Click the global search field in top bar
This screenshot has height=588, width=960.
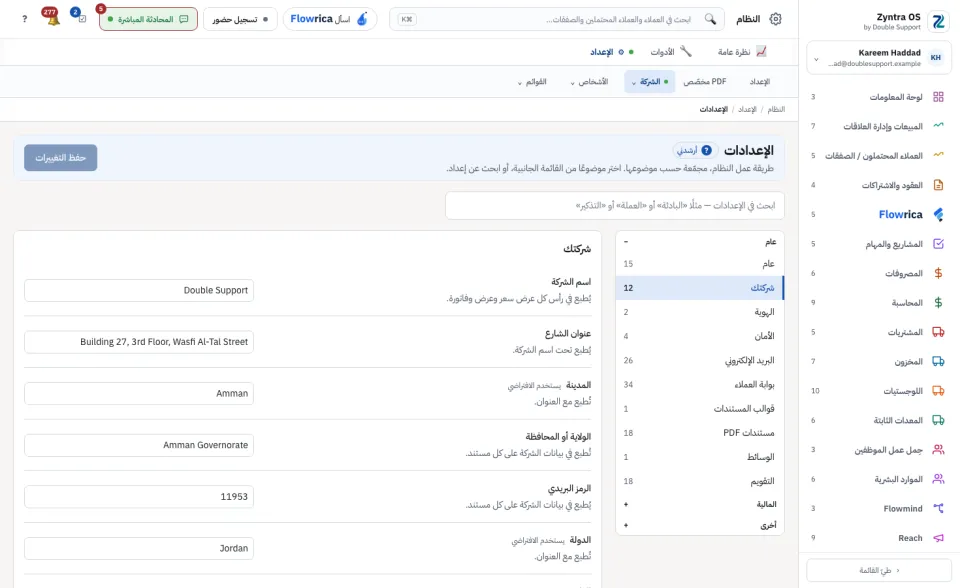(x=557, y=19)
